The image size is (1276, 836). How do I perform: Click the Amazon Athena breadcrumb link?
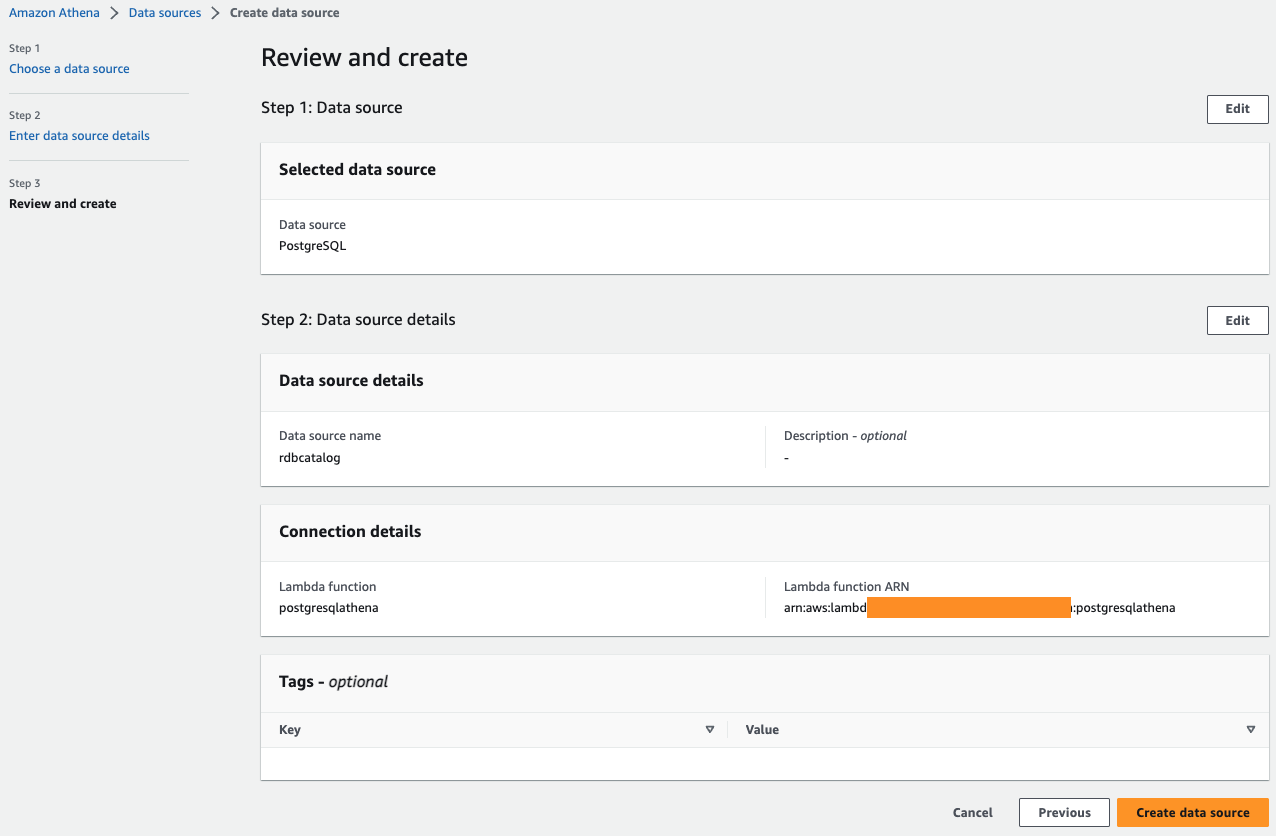point(54,13)
